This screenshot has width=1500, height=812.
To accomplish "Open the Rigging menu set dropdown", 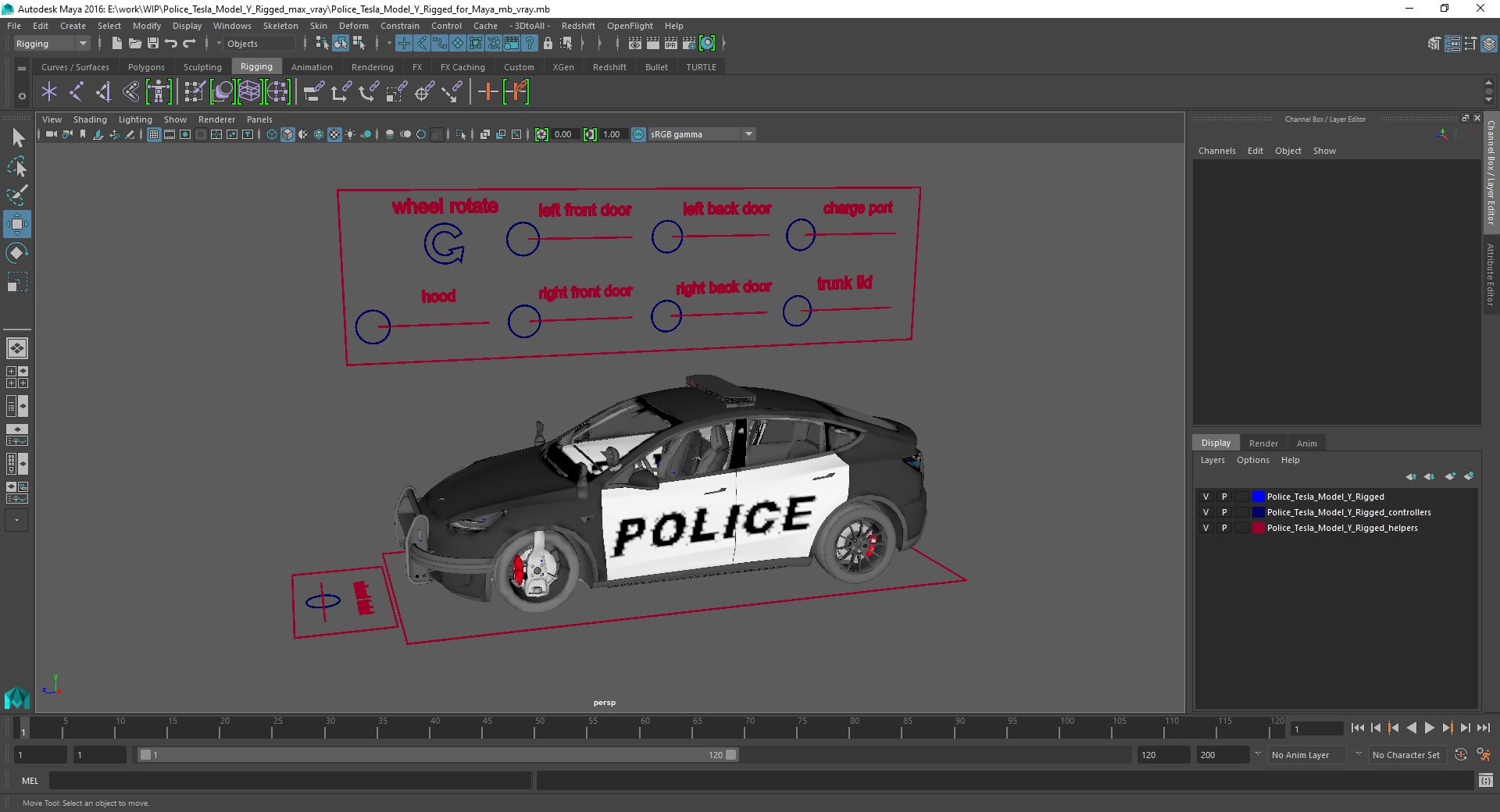I will [x=52, y=44].
